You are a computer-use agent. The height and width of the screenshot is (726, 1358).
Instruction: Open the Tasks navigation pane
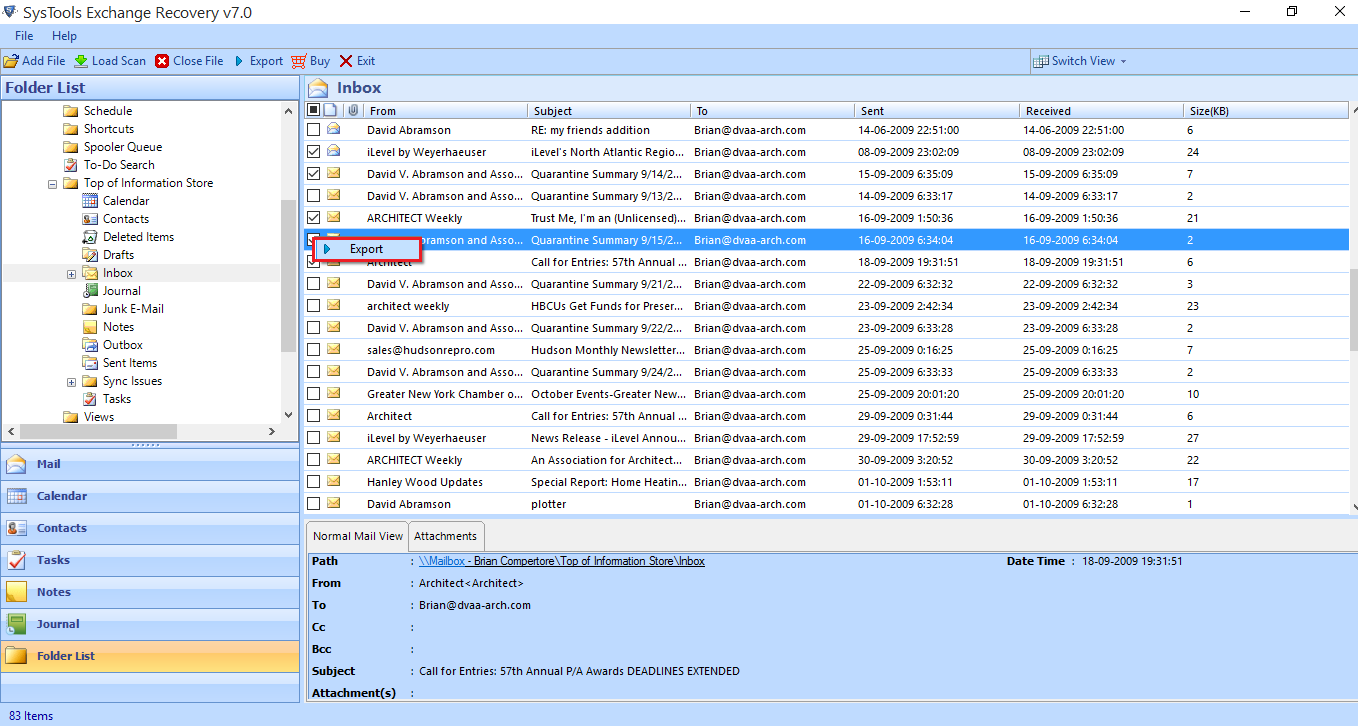[150, 560]
